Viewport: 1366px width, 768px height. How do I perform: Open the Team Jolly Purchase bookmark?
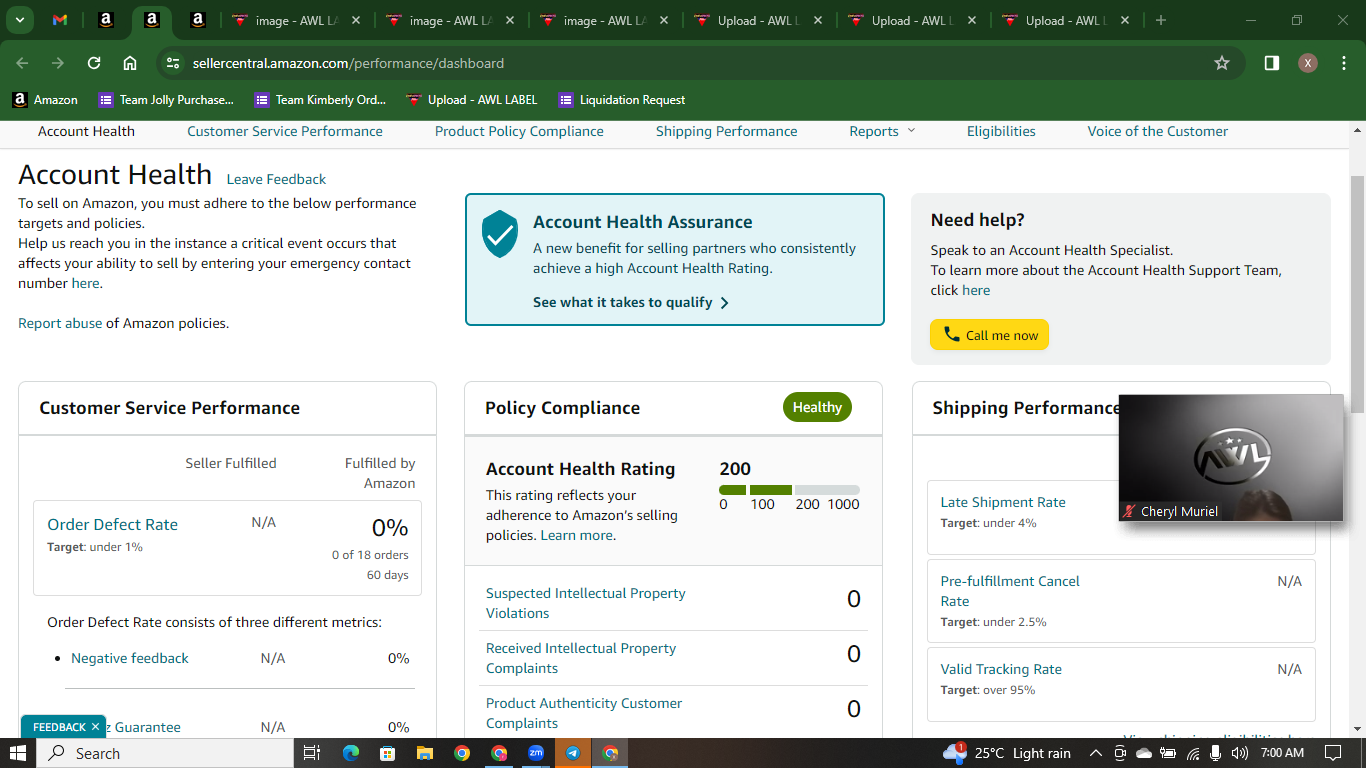(166, 100)
